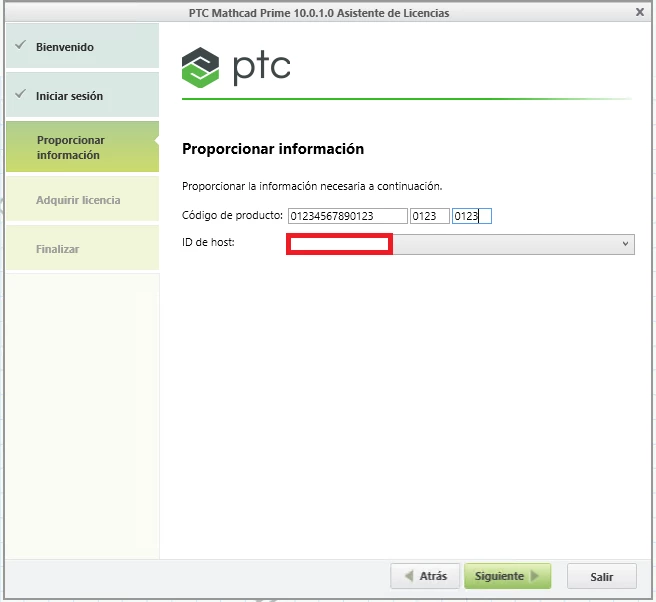Viewport: 656px width, 602px height.
Task: Proceed with the Siguiente button
Action: [x=507, y=576]
